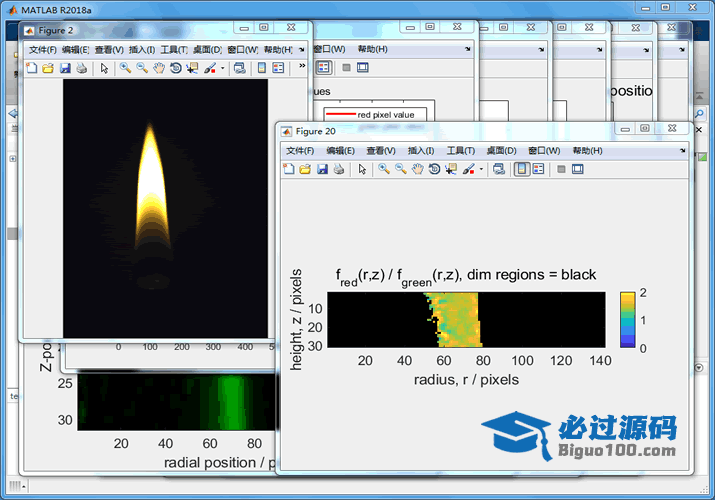
Task: Click green channel plot in background figure
Action: tap(176, 402)
